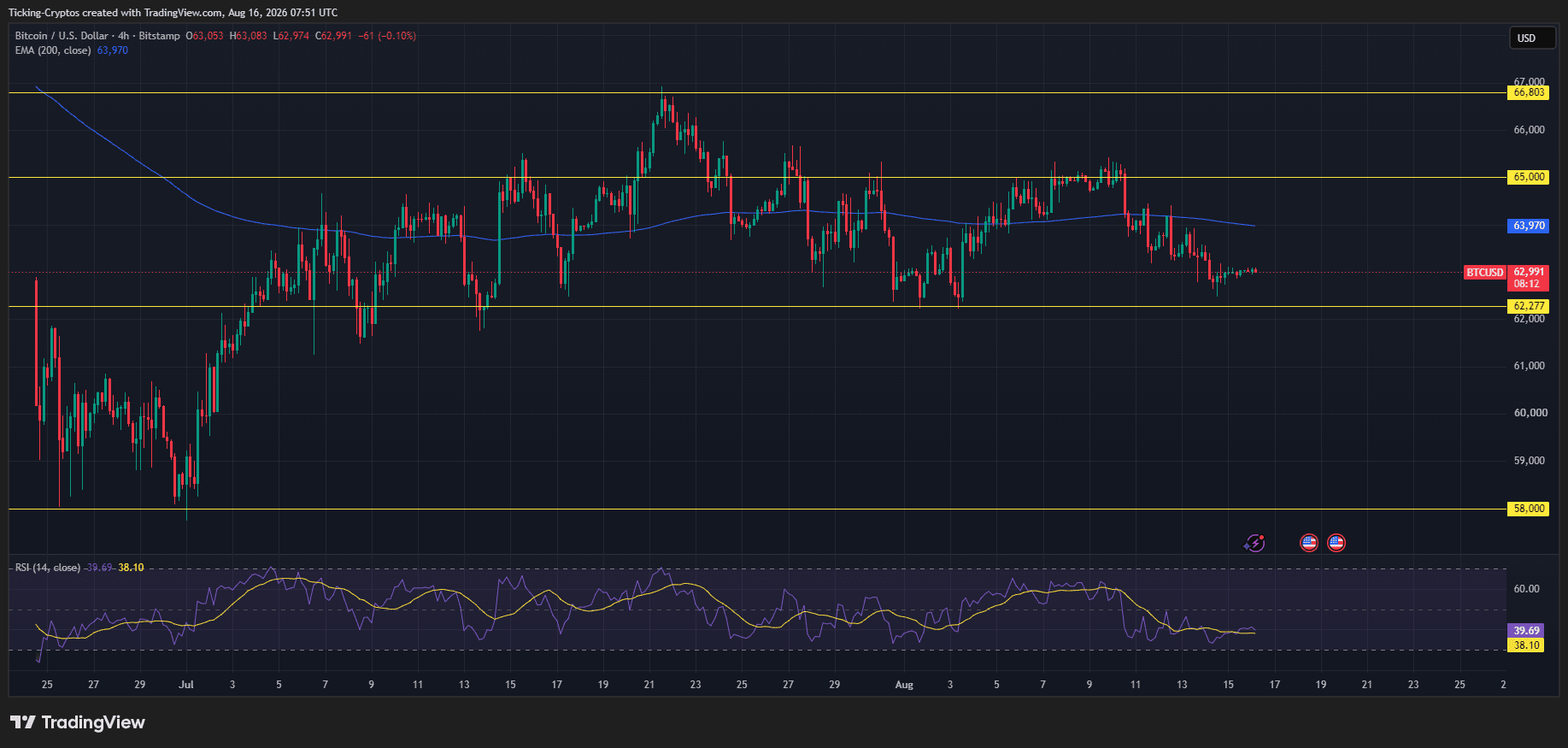This screenshot has width=1568, height=748.
Task: Open the US flag event icon nearest the lightning icon
Action: pyautogui.click(x=1309, y=543)
